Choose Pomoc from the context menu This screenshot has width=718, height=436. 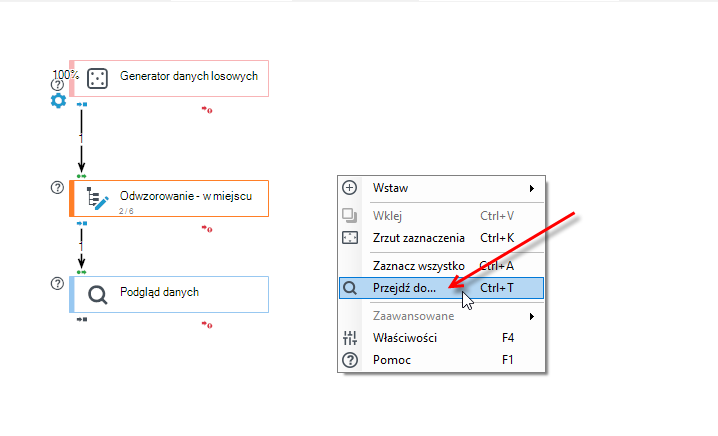(441, 360)
